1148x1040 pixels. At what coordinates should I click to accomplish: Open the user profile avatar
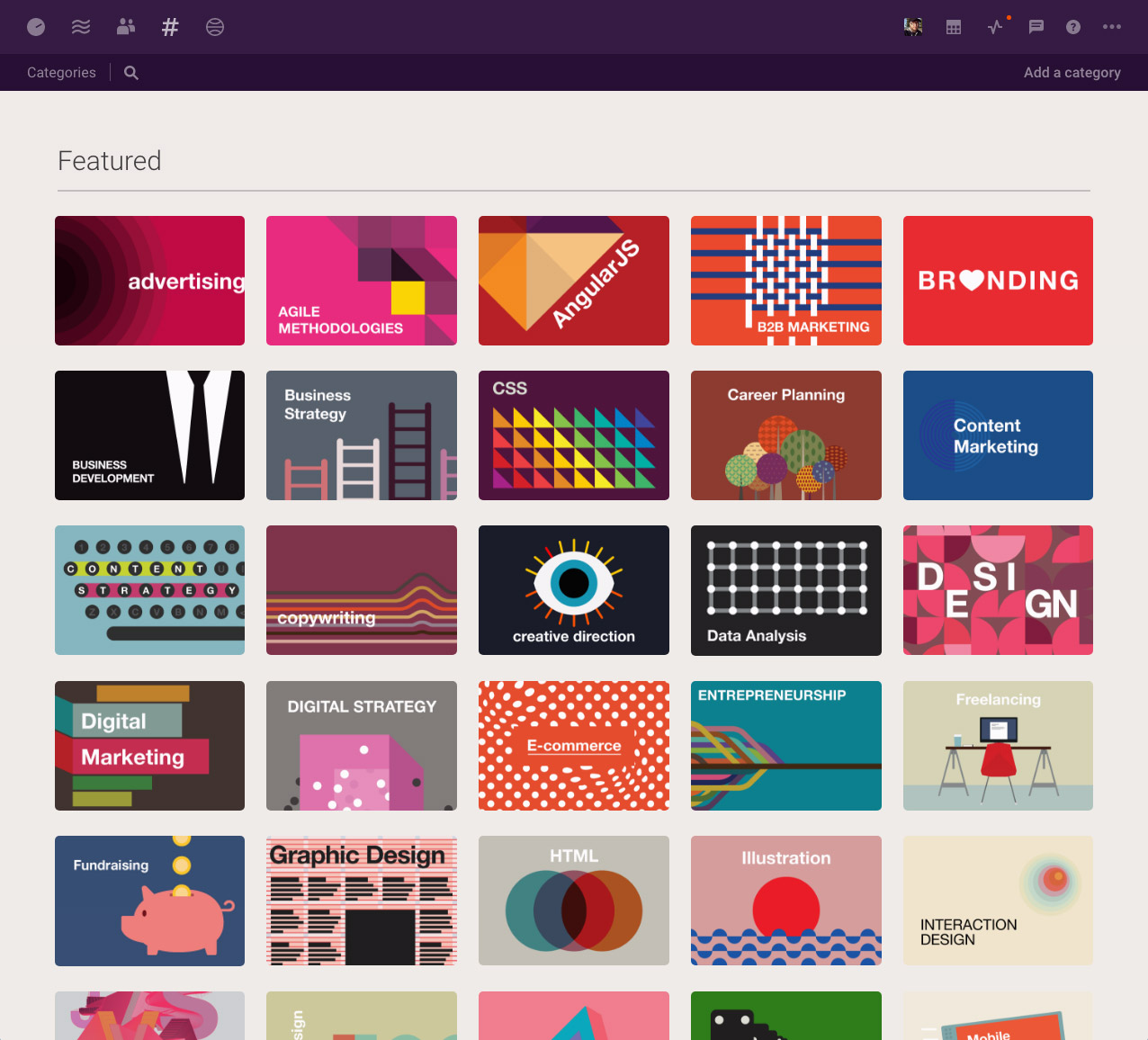pyautogui.click(x=913, y=27)
